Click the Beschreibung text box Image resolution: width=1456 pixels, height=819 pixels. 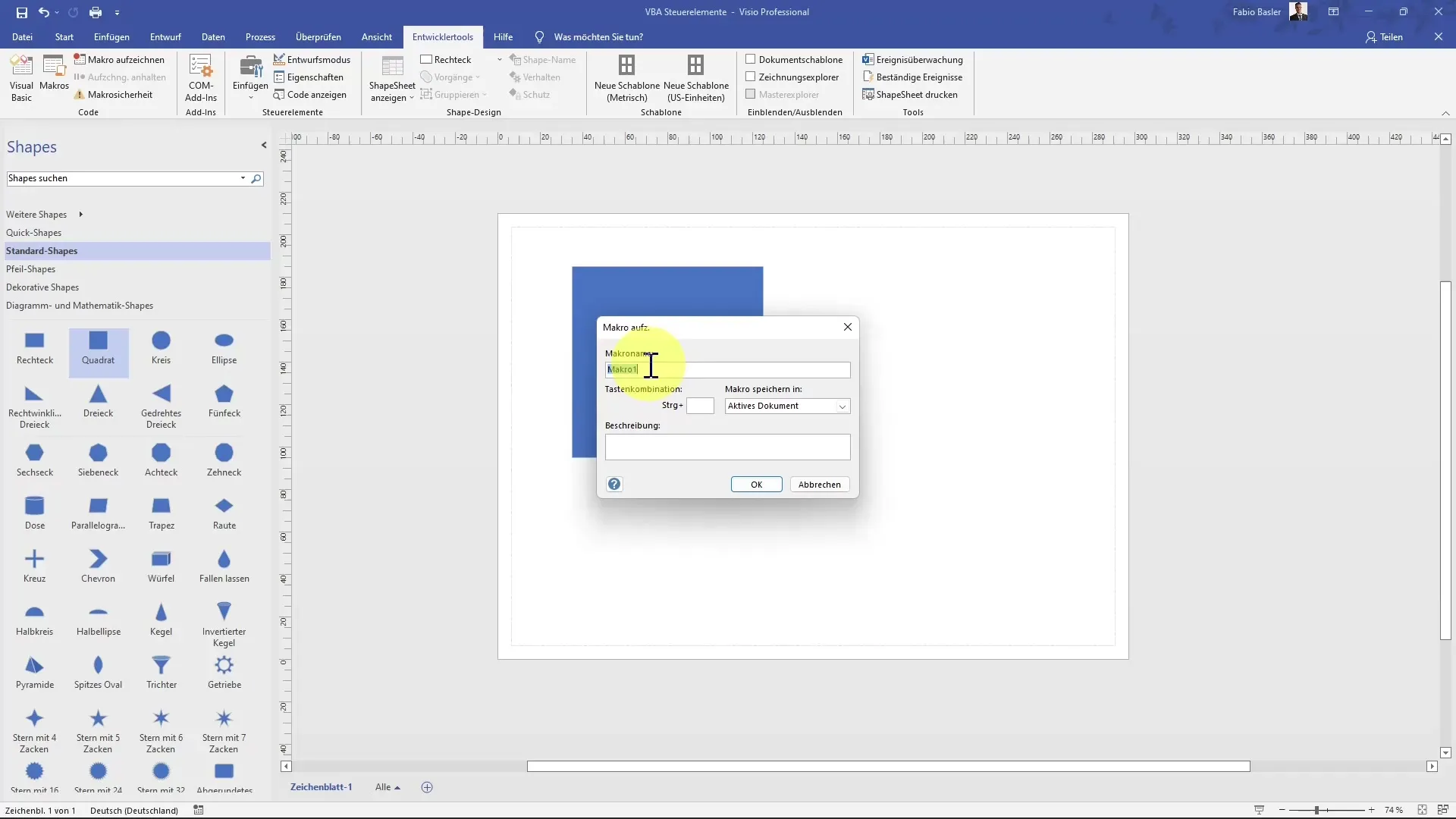[x=727, y=447]
